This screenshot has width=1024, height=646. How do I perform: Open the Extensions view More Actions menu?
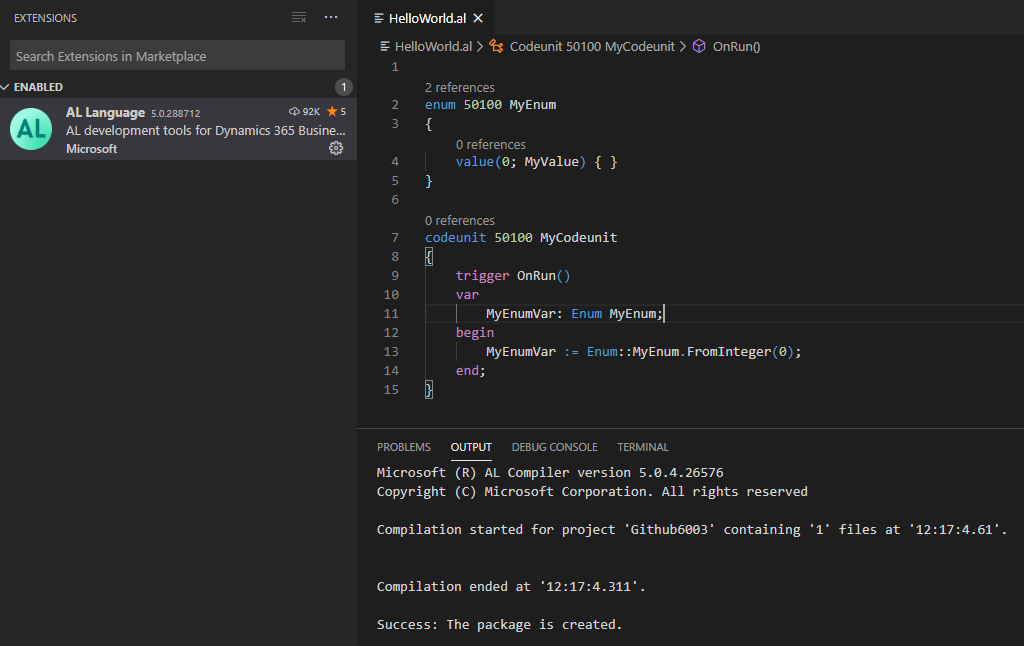[x=330, y=17]
